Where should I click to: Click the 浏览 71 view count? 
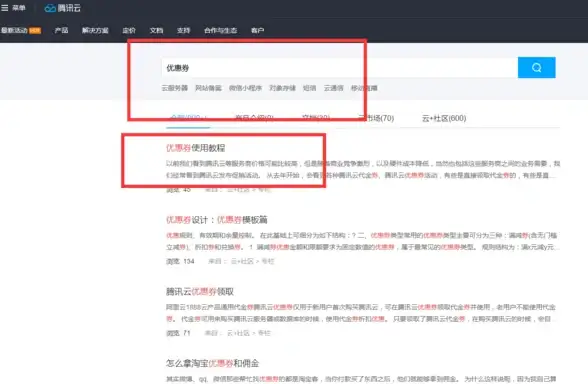pos(178,333)
